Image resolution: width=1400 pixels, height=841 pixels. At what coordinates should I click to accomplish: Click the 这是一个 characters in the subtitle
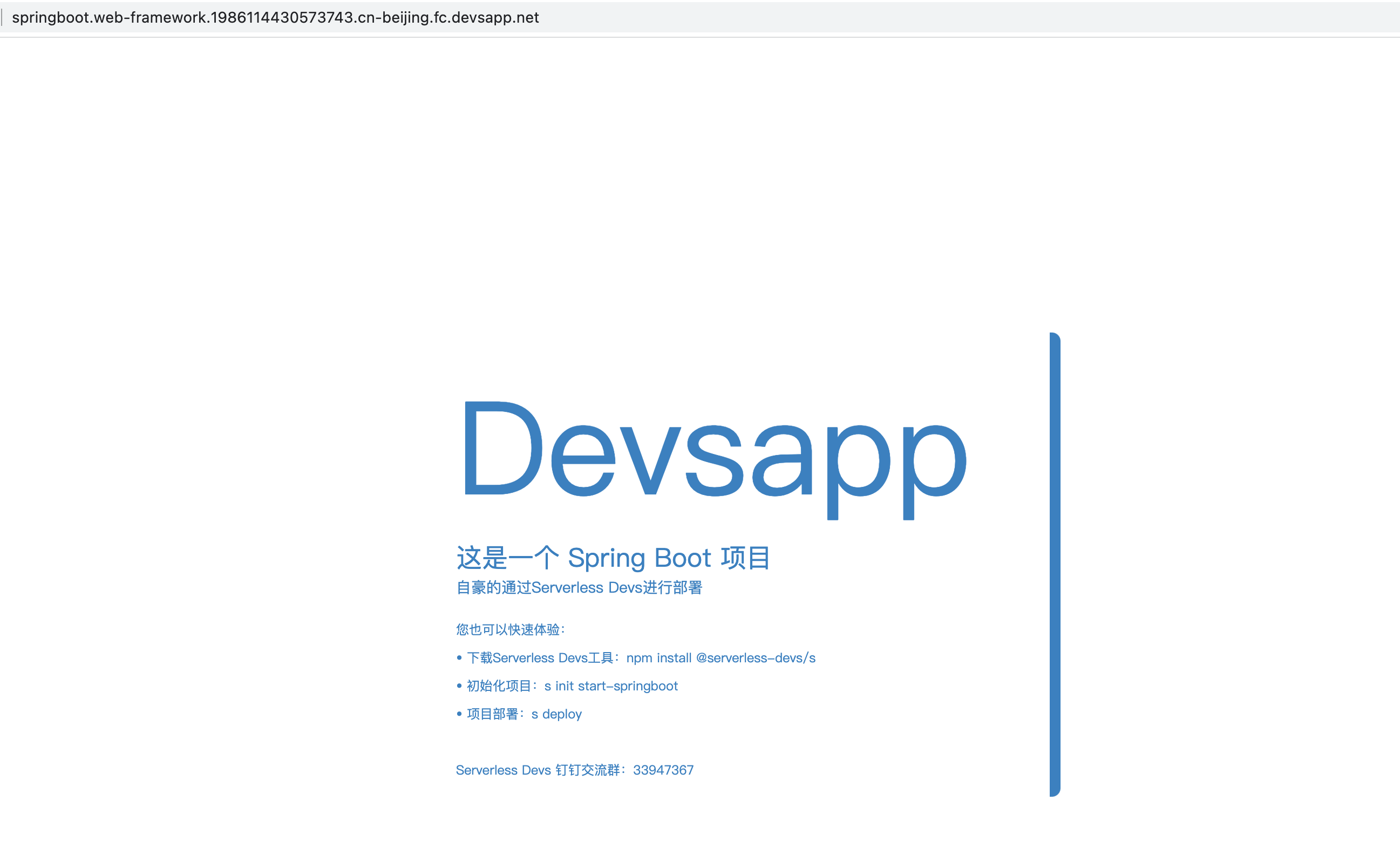pyautogui.click(x=507, y=558)
